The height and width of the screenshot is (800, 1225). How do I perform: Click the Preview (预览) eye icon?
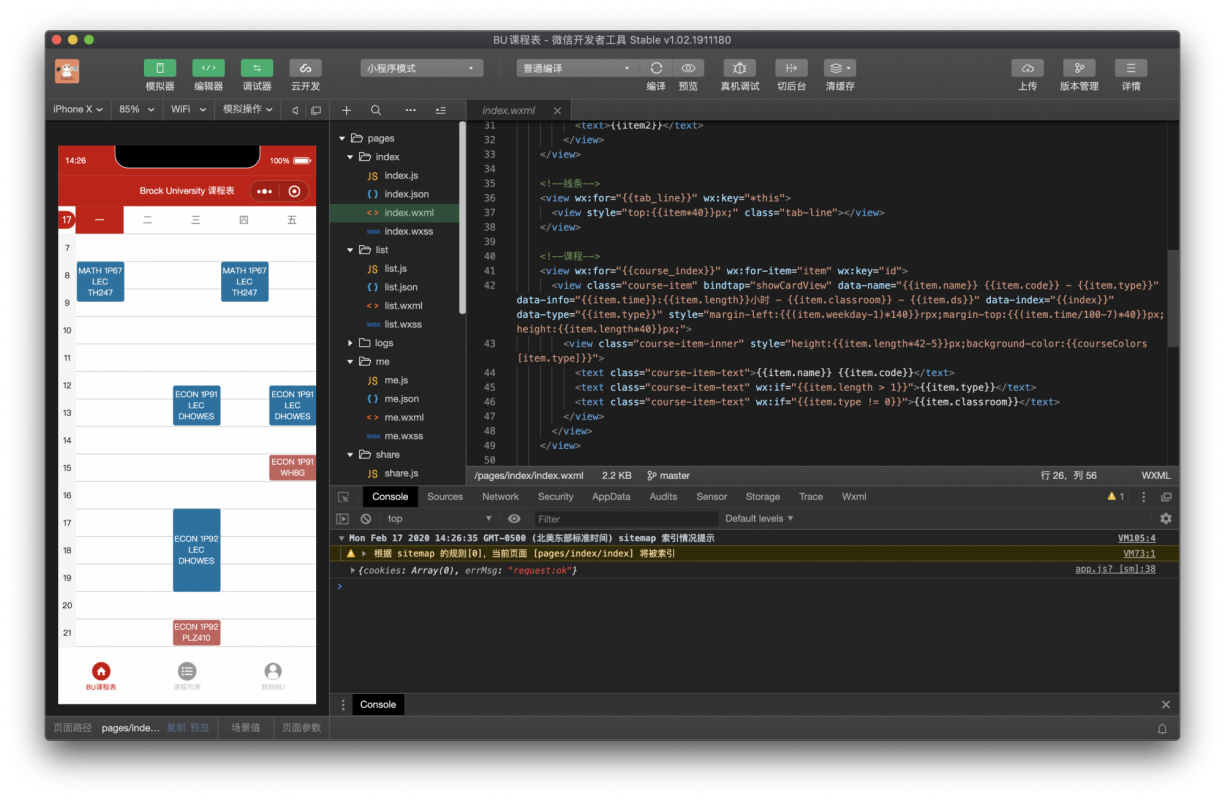(x=688, y=68)
